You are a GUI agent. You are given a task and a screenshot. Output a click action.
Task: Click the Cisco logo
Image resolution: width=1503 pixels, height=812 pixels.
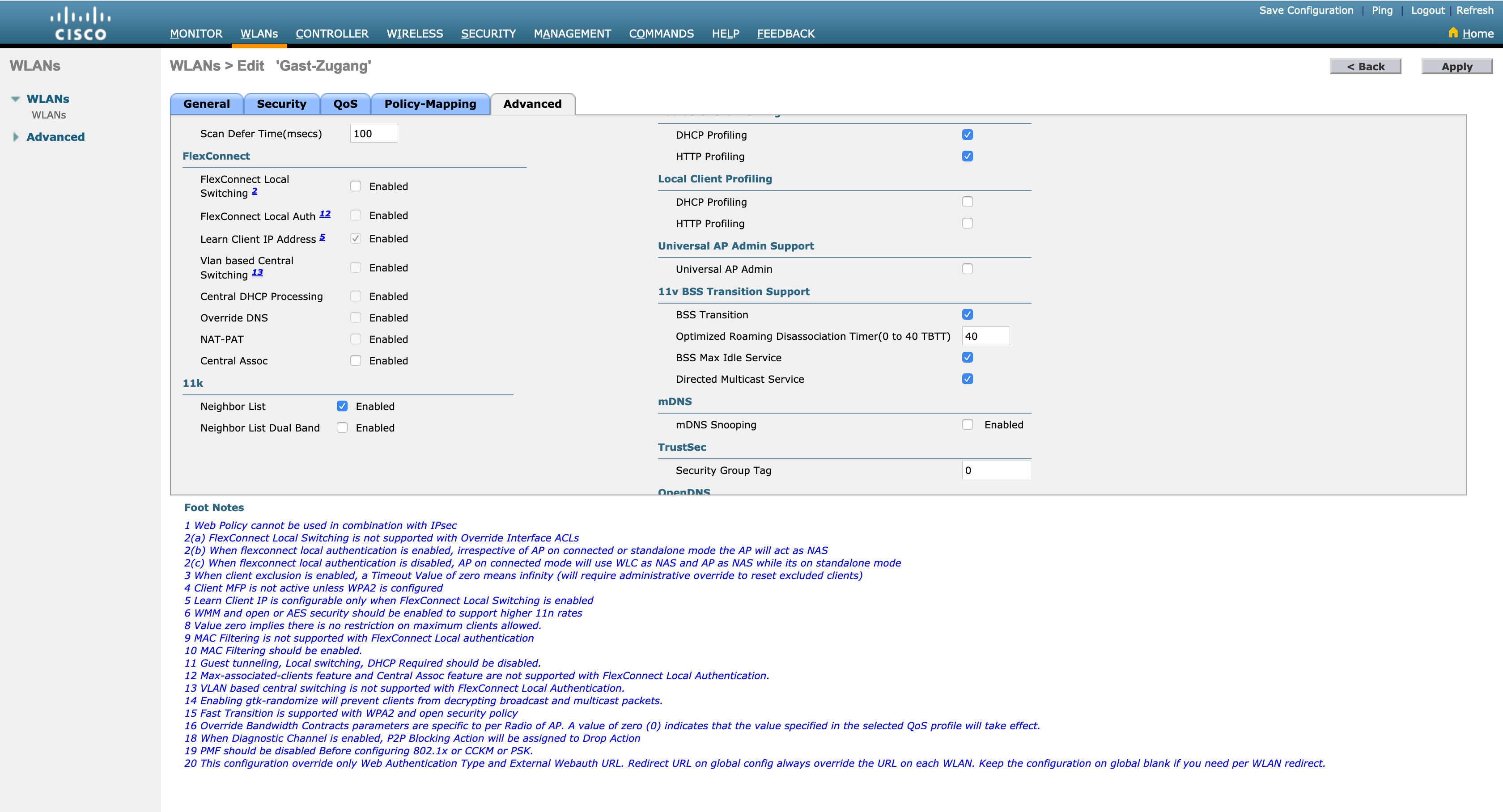coord(81,23)
